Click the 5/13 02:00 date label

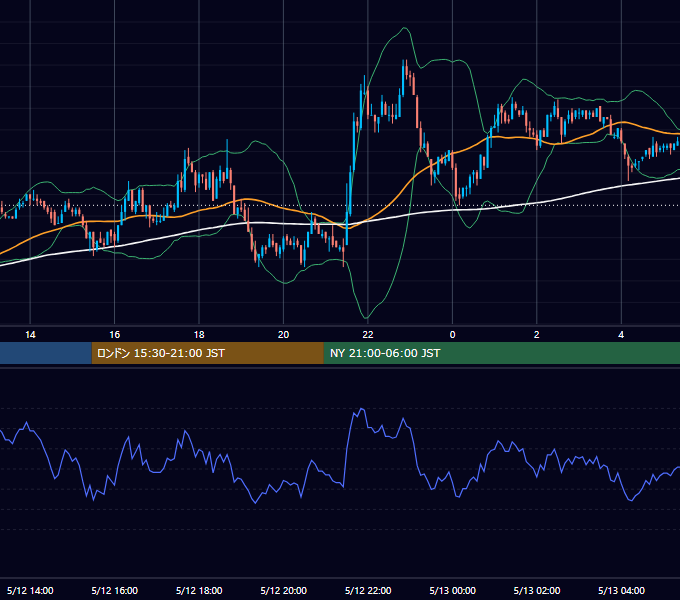(x=537, y=590)
